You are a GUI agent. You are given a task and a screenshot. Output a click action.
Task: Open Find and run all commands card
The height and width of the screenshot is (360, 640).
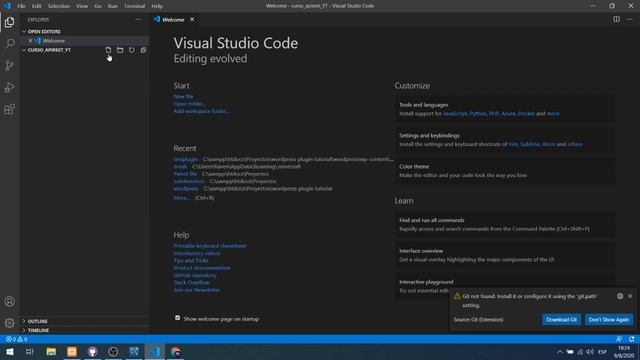click(505, 224)
